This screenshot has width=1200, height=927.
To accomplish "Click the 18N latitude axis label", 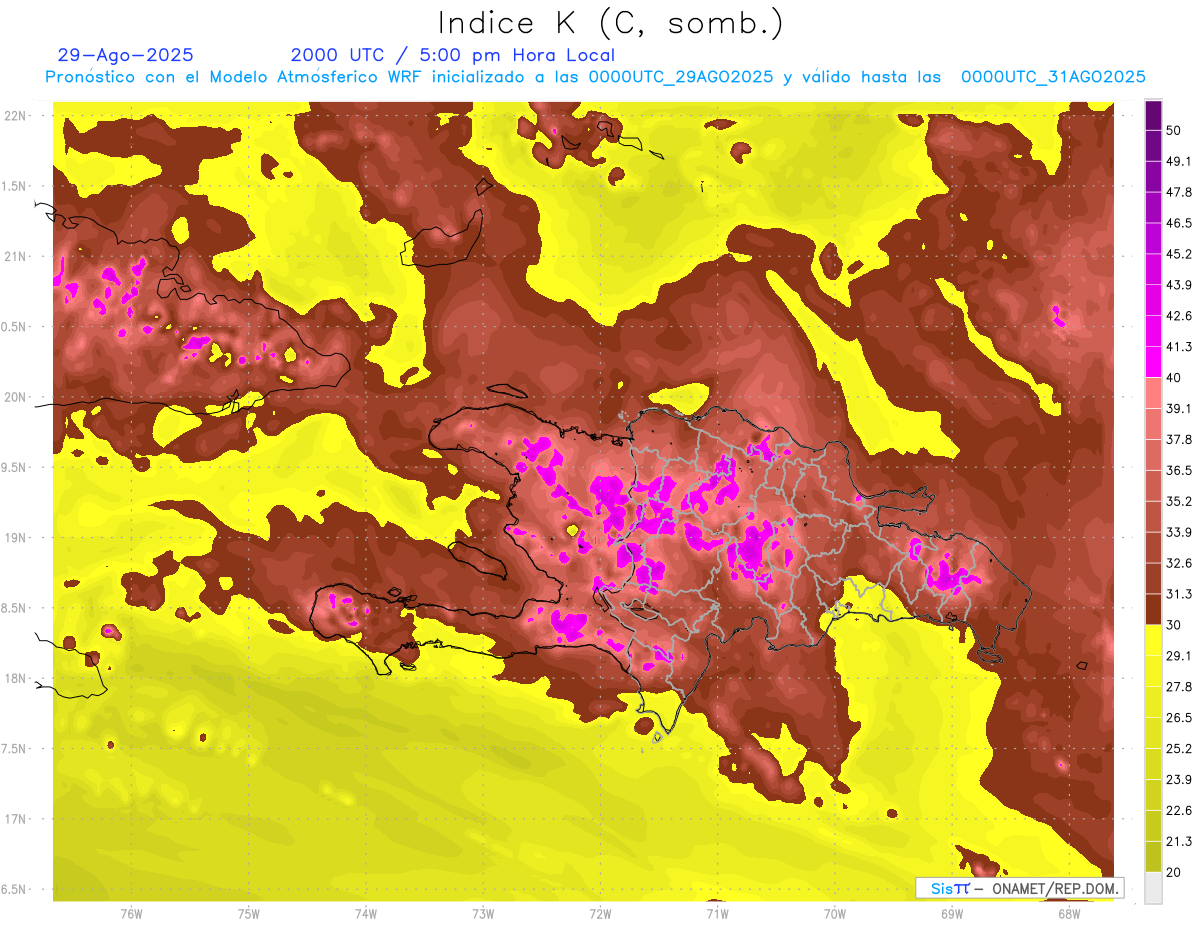I will pyautogui.click(x=16, y=679).
